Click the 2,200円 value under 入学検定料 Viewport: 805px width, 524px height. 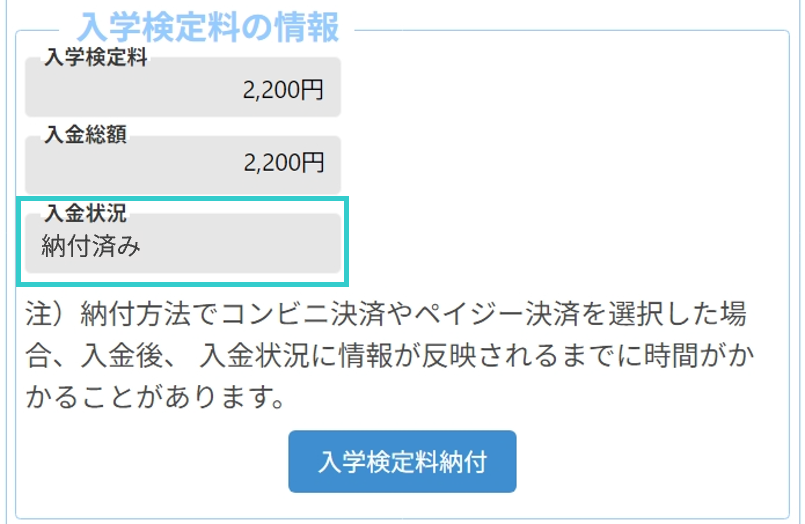coord(283,91)
